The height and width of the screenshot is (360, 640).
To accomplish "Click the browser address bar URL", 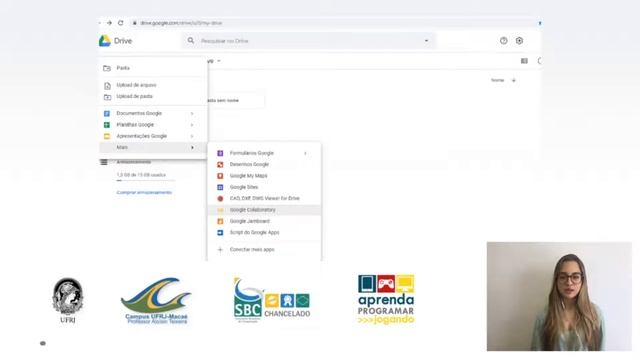I will coord(181,23).
